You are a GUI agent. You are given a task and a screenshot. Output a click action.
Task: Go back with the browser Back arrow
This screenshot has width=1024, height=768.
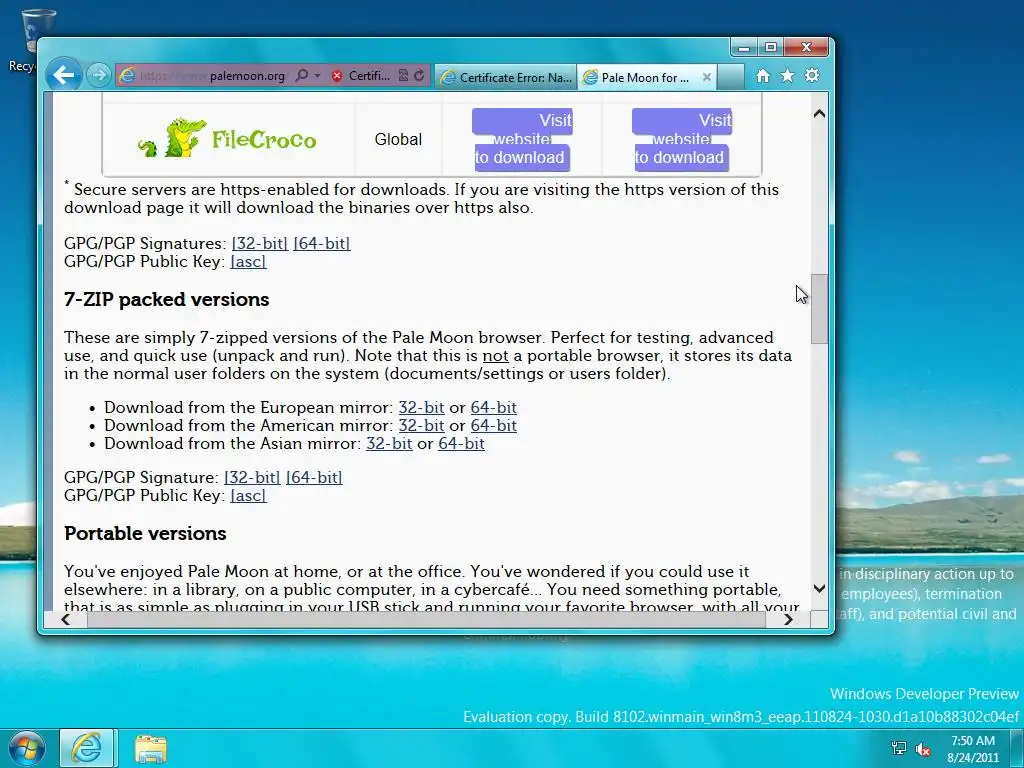(x=64, y=75)
